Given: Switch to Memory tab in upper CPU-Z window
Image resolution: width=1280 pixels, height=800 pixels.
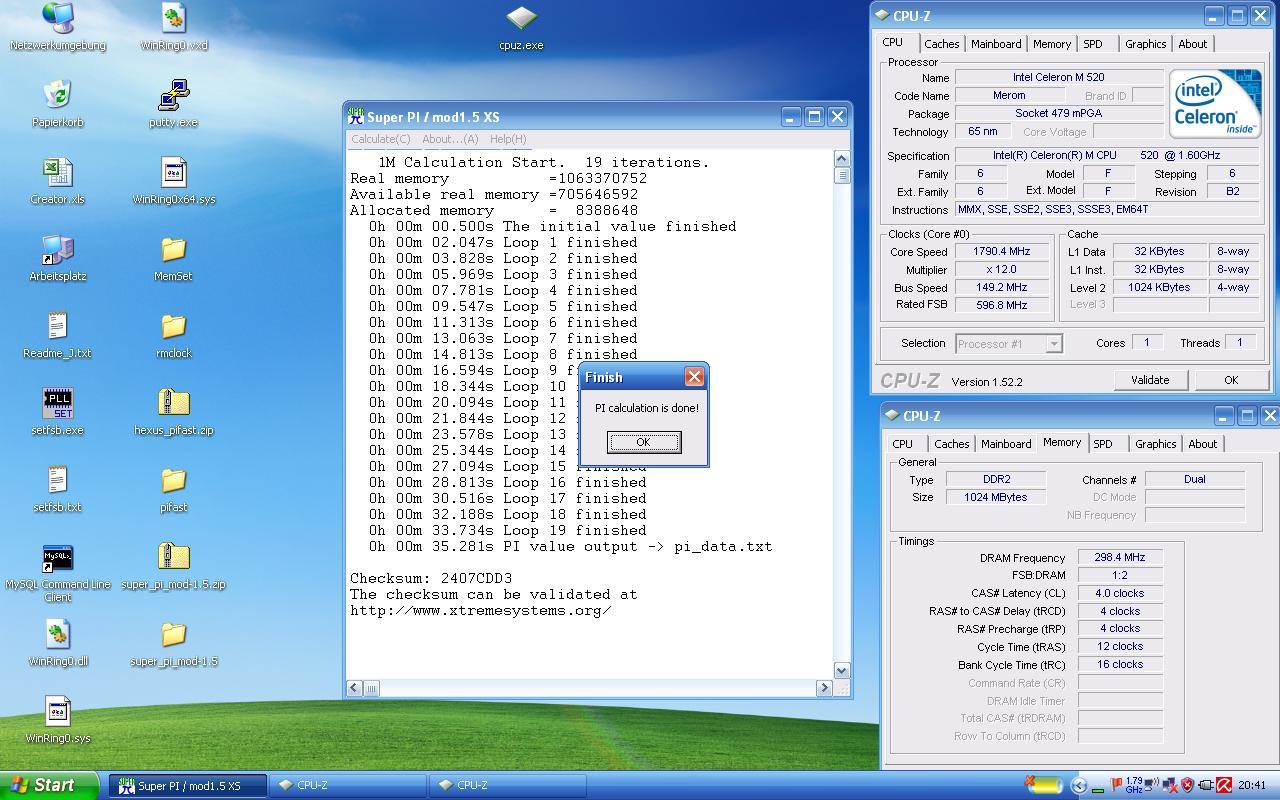Looking at the screenshot, I should [x=1051, y=44].
